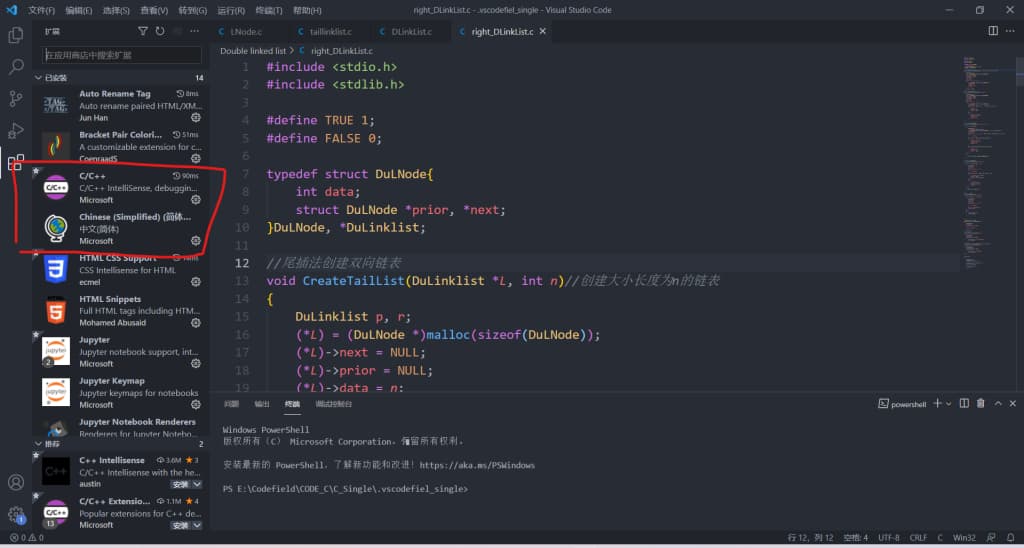Click the code minimap
The image size is (1024, 548).
987,163
